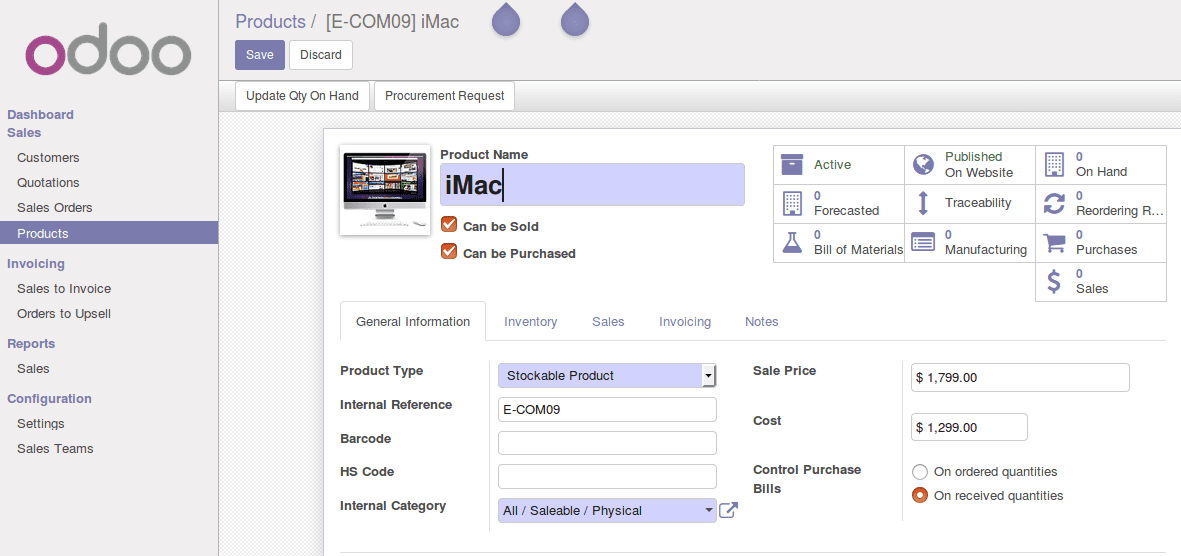Open the Invoicing tab in the product form
Image resolution: width=1181 pixels, height=556 pixels.
(685, 322)
